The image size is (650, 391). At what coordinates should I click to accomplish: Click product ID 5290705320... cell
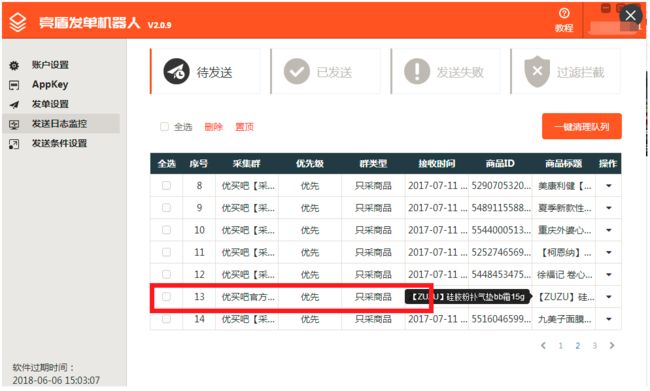point(501,185)
